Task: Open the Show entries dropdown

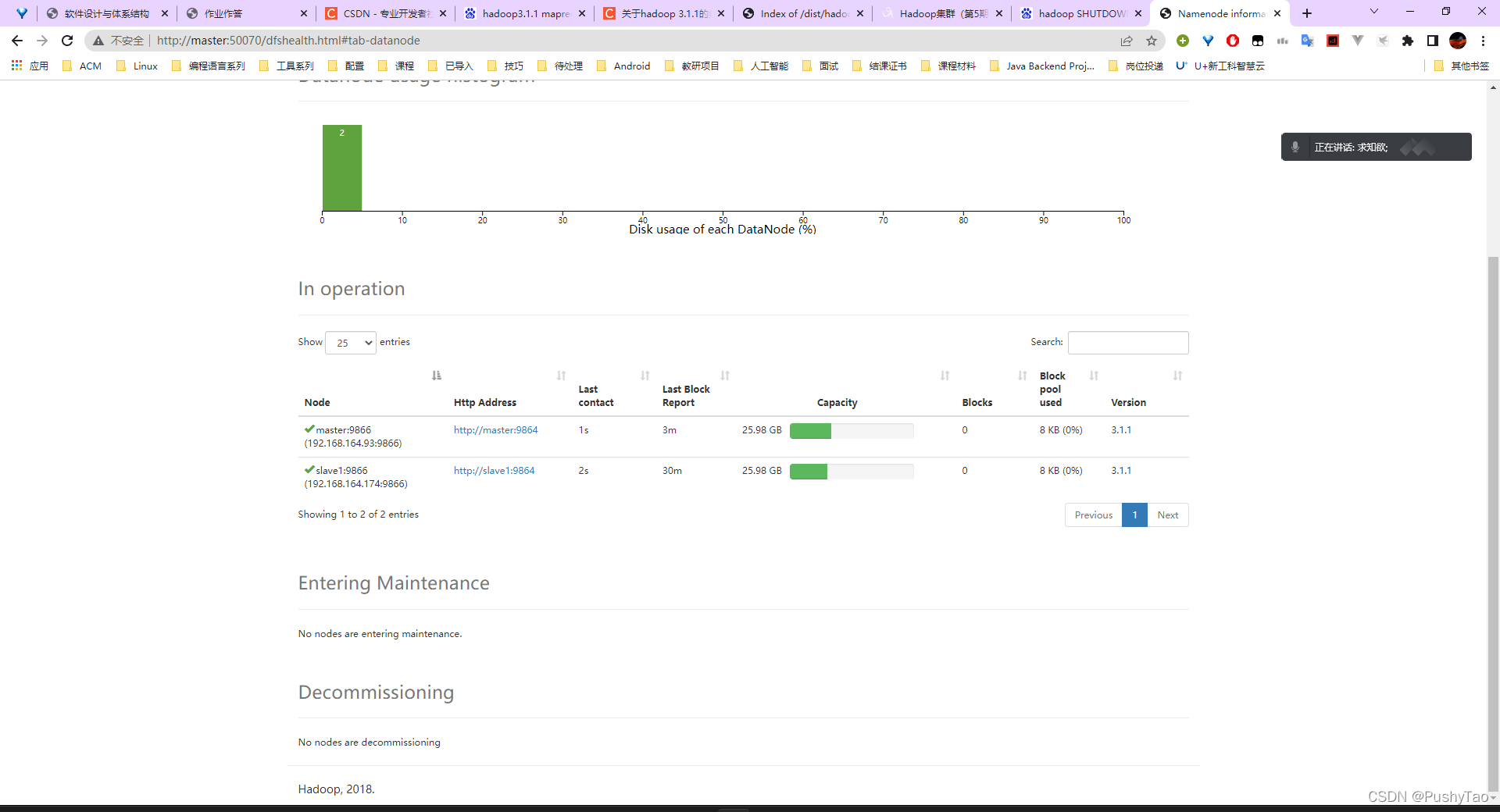Action: (x=351, y=343)
